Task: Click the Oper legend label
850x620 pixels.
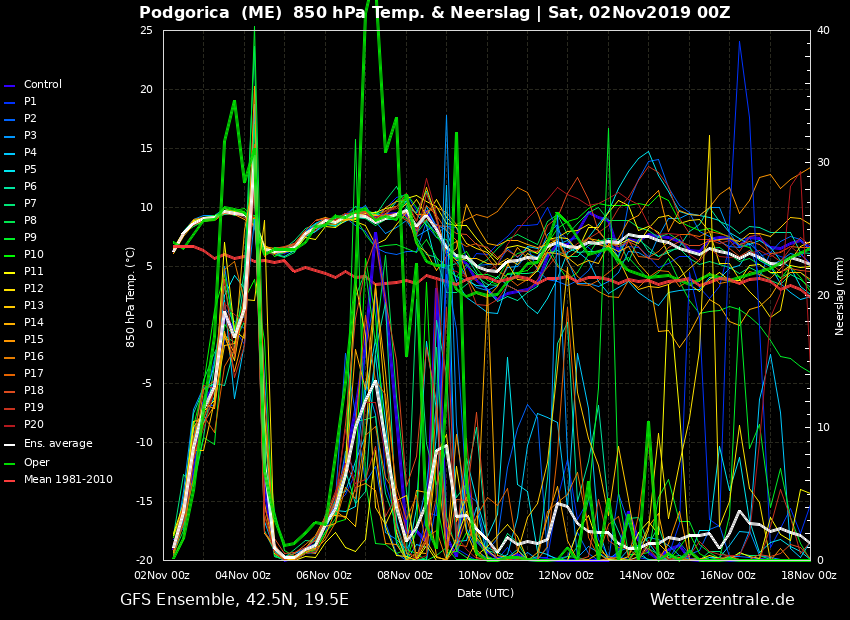Action: click(x=36, y=462)
